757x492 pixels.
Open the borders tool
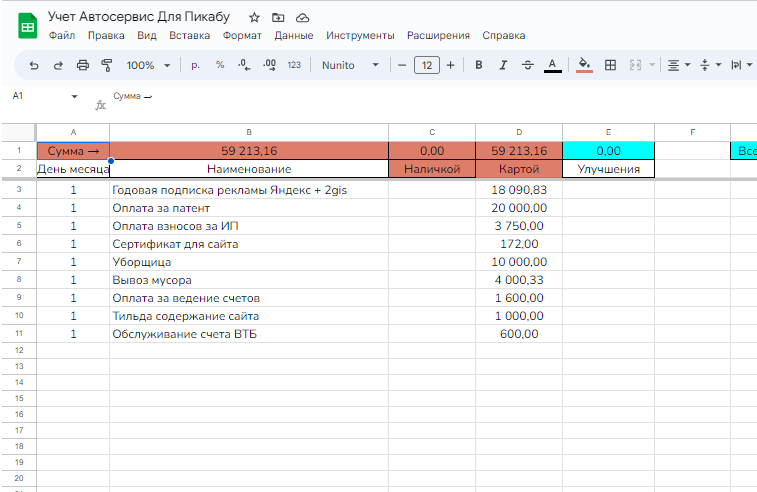[610, 65]
